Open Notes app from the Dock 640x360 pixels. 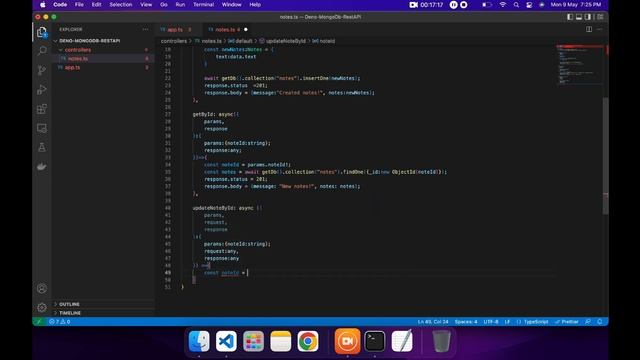(280, 341)
